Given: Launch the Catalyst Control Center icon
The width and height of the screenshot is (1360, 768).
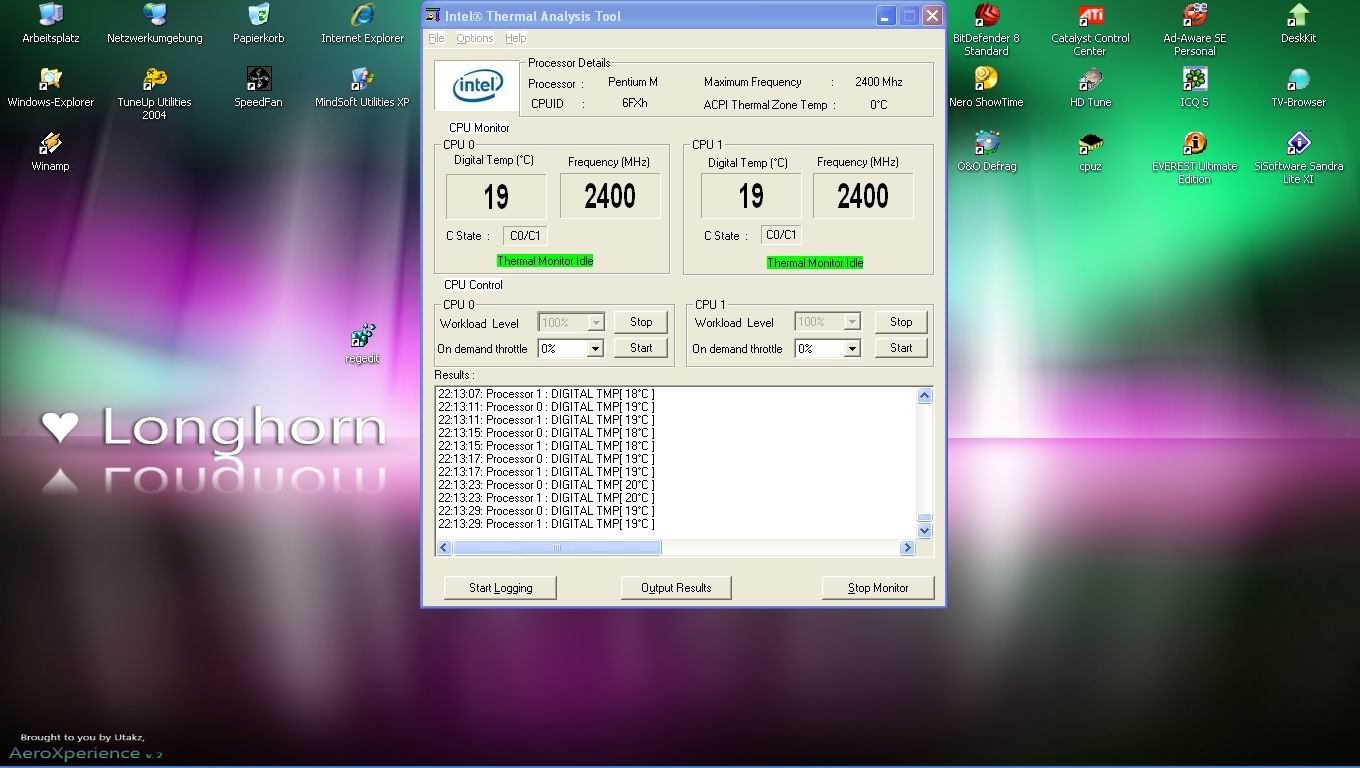Looking at the screenshot, I should [1090, 30].
